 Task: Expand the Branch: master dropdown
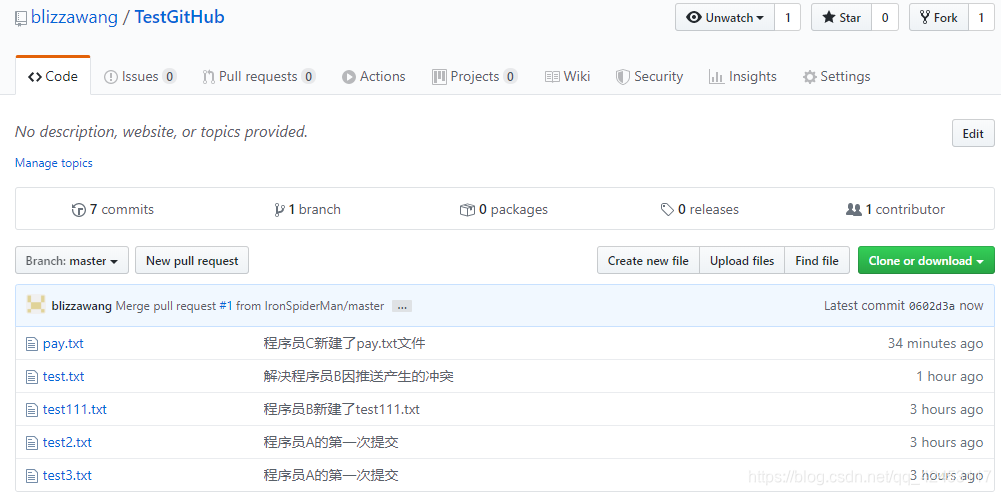pos(72,261)
